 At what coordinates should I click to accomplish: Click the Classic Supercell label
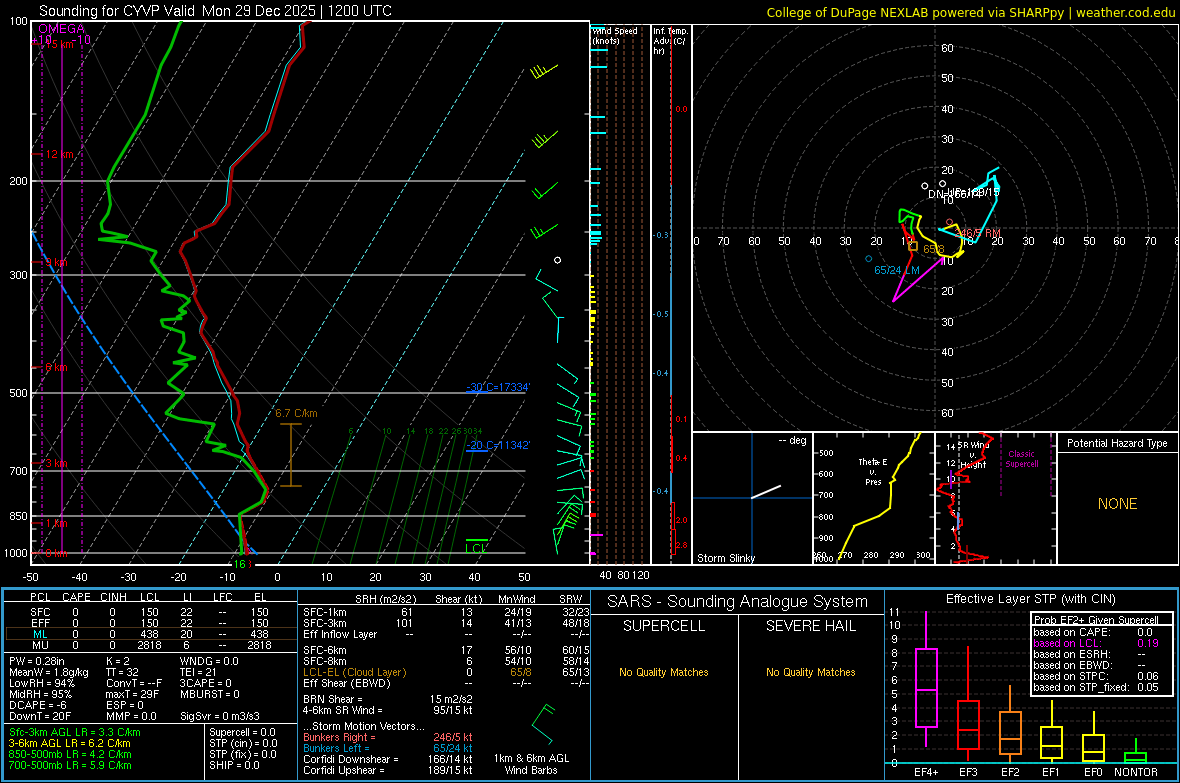click(1021, 459)
